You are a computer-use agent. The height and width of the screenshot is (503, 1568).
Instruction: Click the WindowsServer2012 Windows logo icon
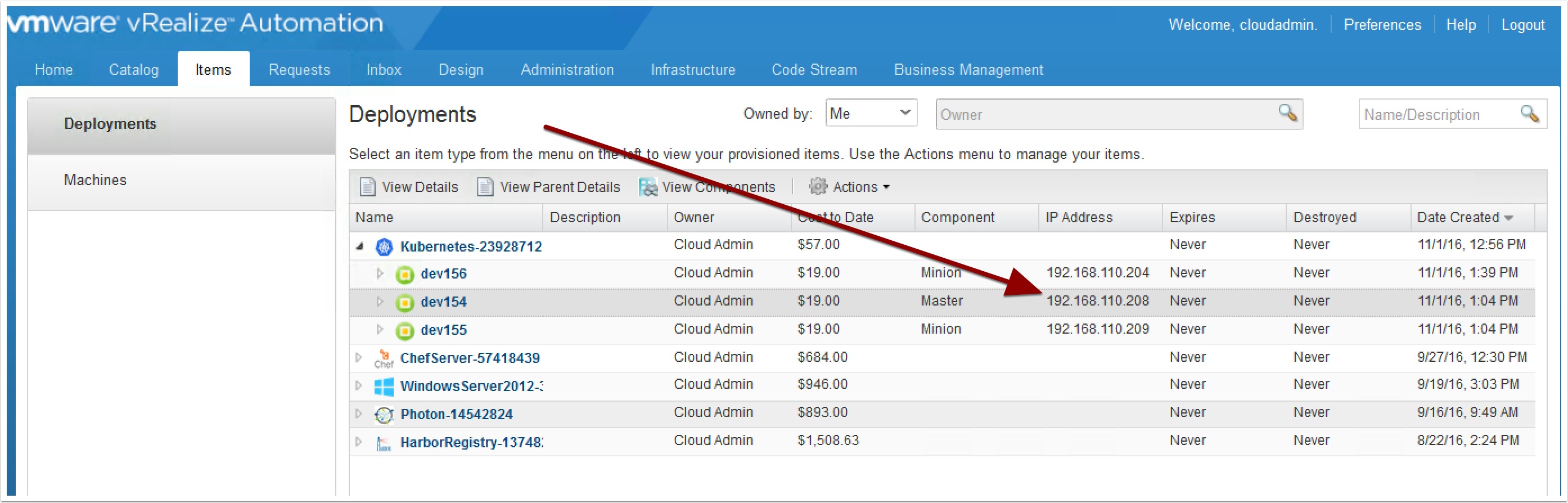[x=384, y=387]
